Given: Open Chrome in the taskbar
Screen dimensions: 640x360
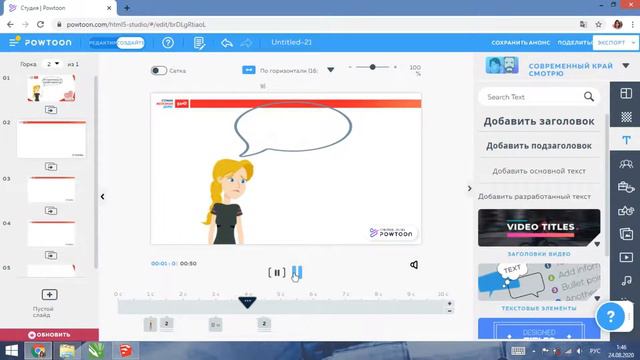Looking at the screenshot, I should (38, 351).
